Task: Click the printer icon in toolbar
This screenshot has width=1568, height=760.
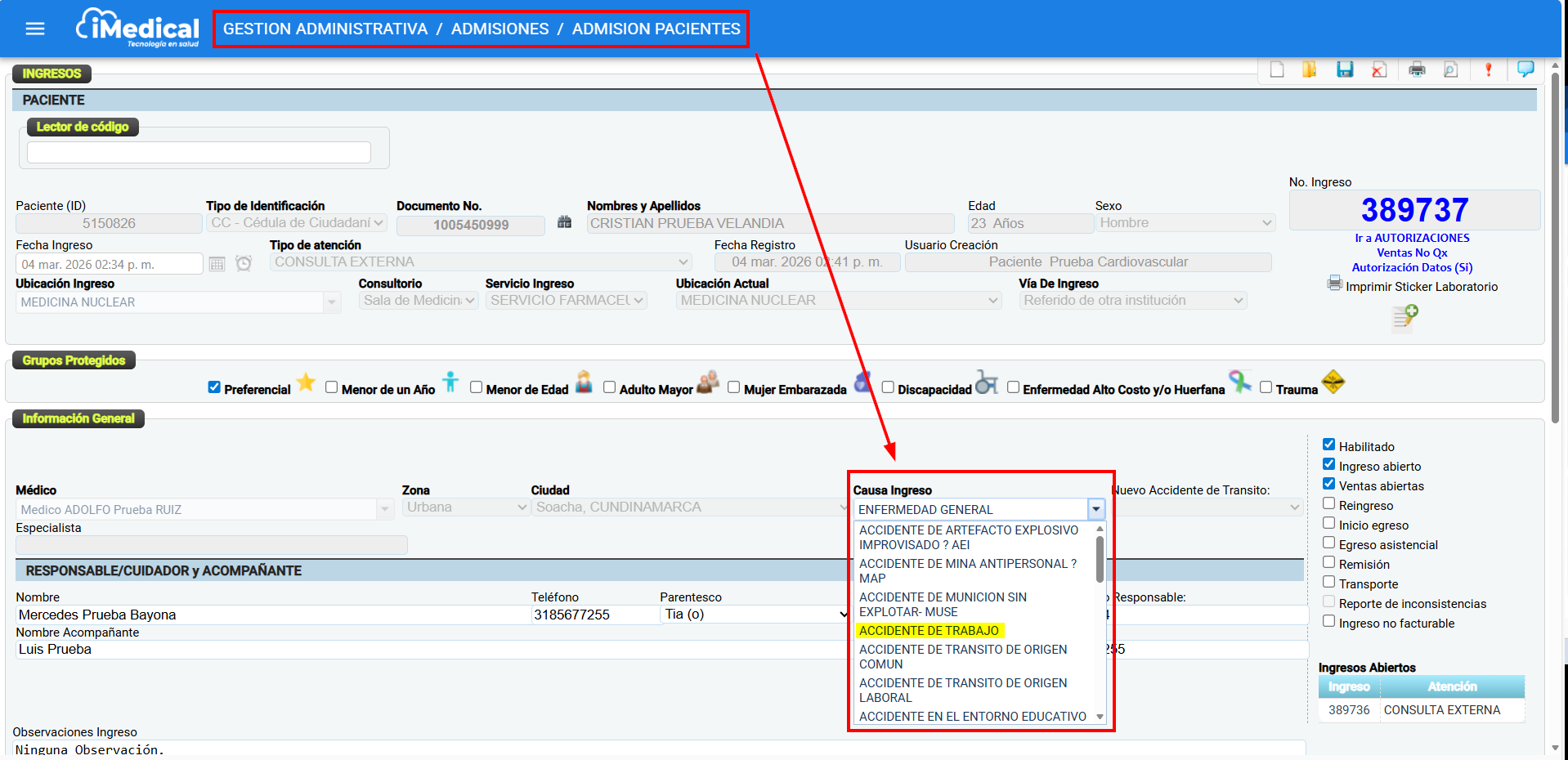Action: tap(1417, 69)
